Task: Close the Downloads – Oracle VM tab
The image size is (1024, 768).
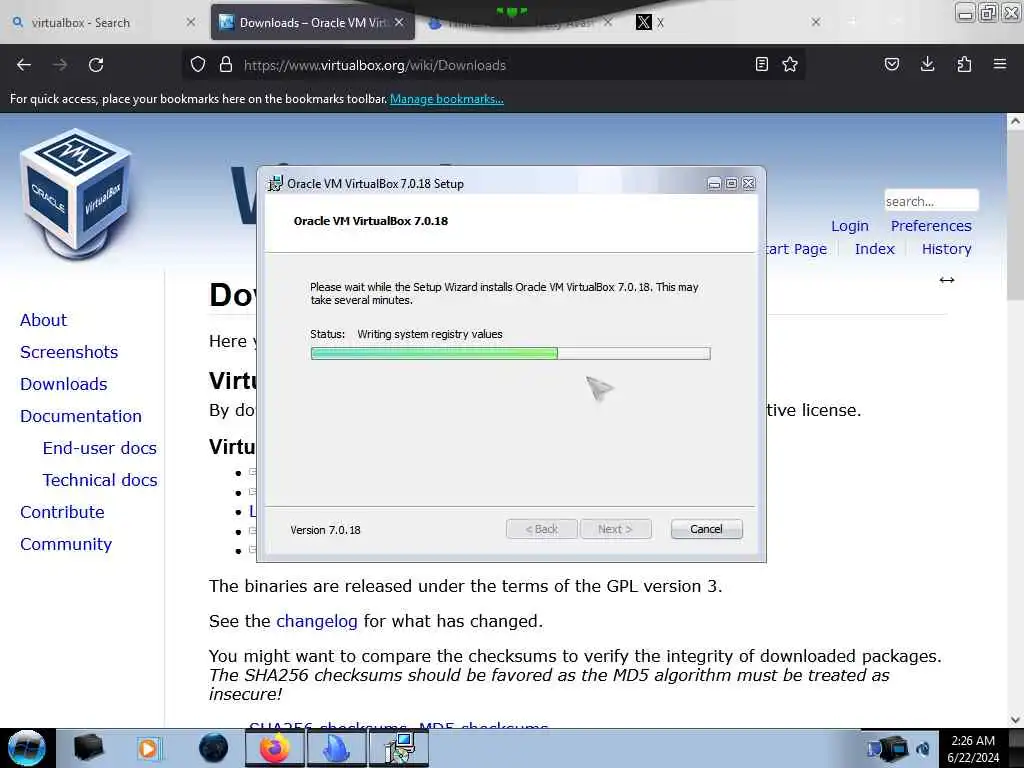Action: pyautogui.click(x=399, y=22)
